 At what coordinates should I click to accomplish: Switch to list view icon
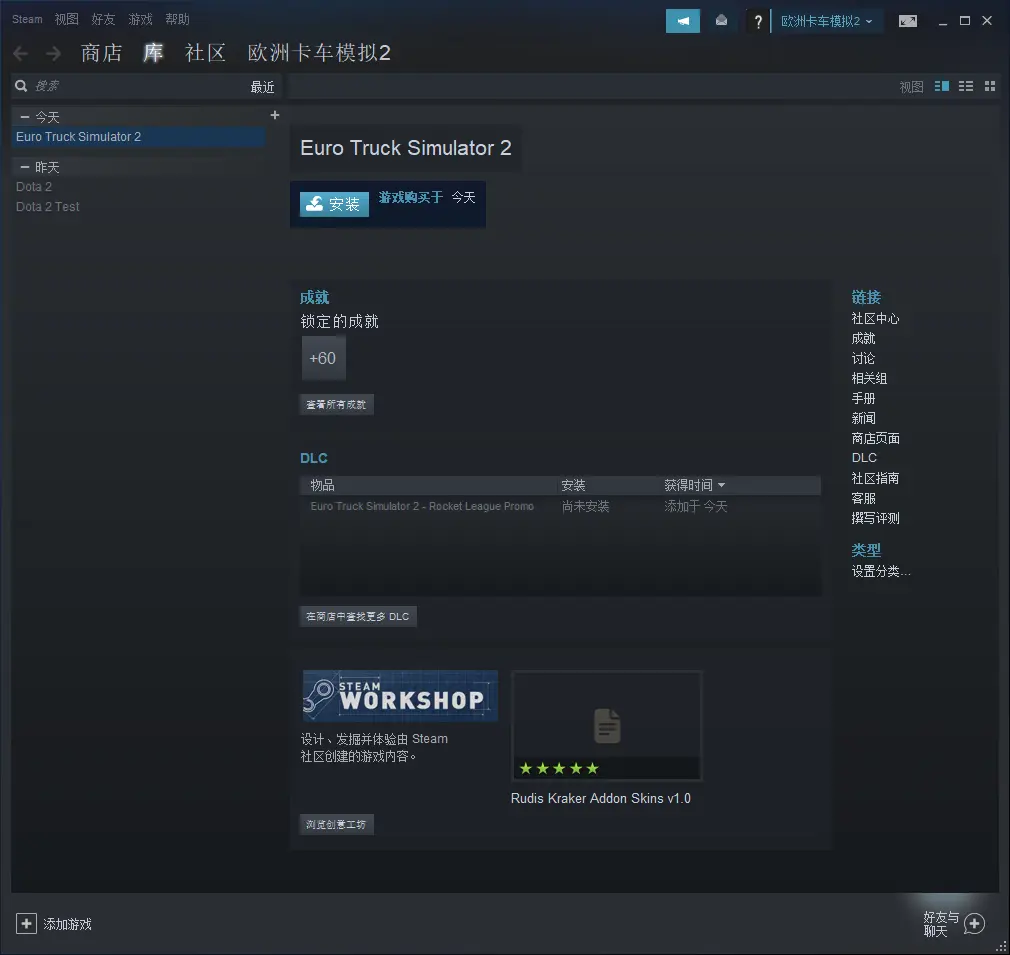pyautogui.click(x=966, y=86)
